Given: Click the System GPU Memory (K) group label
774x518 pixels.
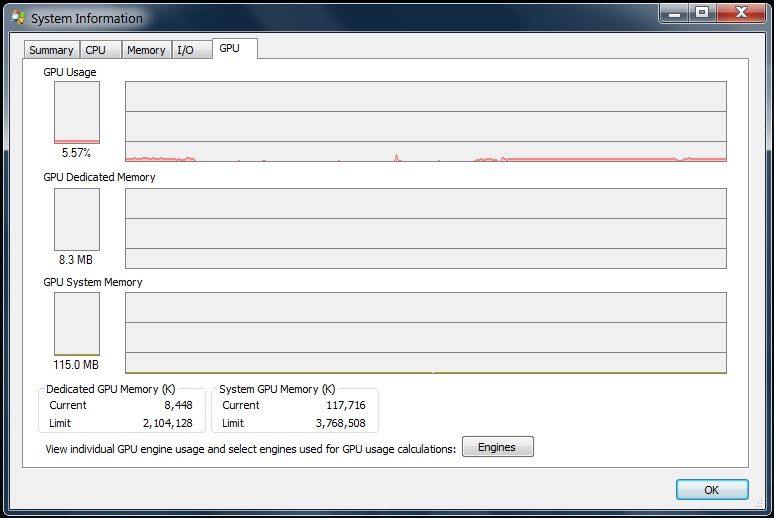Looking at the screenshot, I should 277,389.
